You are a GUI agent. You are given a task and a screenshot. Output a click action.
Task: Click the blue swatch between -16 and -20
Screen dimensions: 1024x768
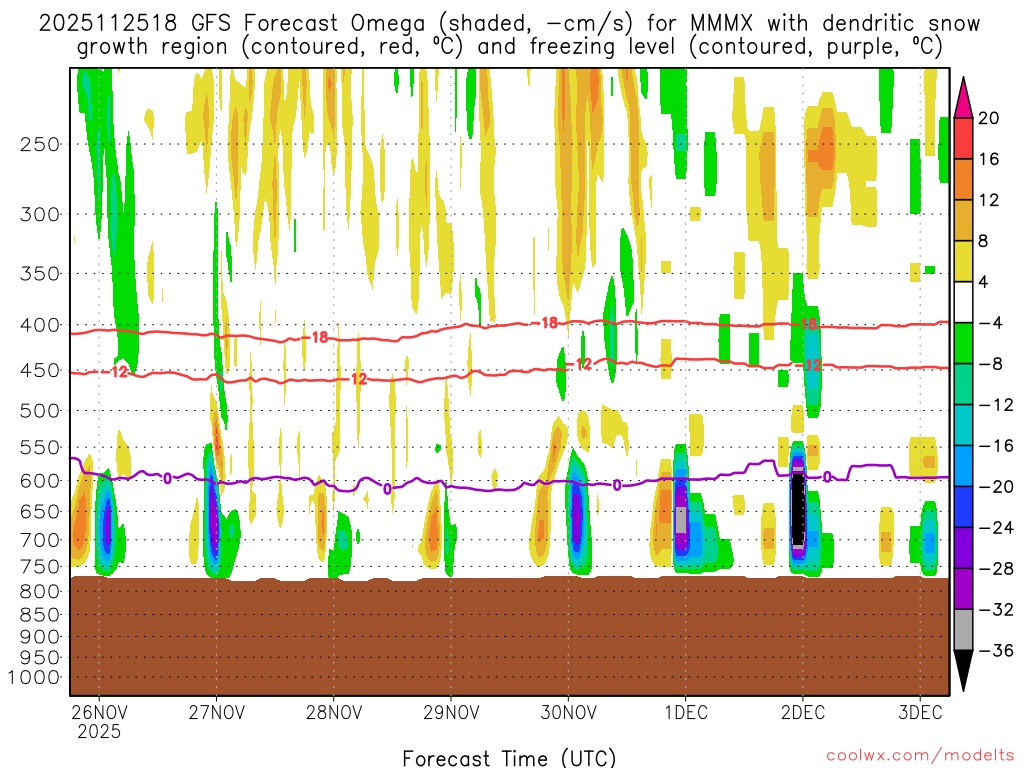click(963, 466)
